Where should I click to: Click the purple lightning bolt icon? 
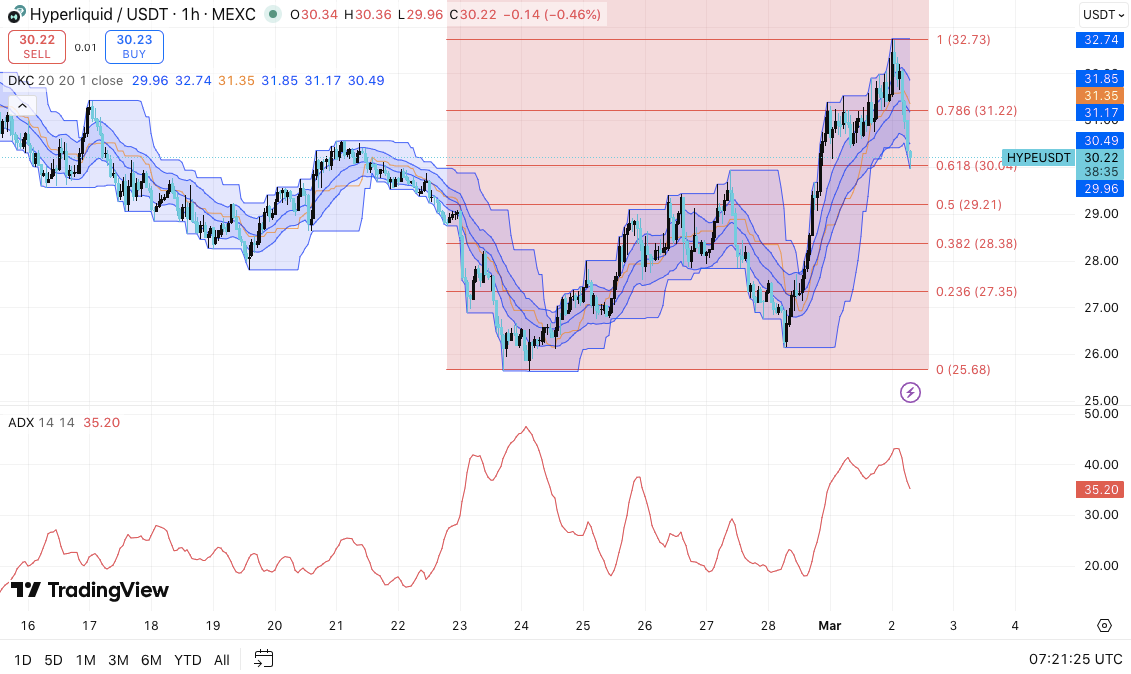[910, 392]
